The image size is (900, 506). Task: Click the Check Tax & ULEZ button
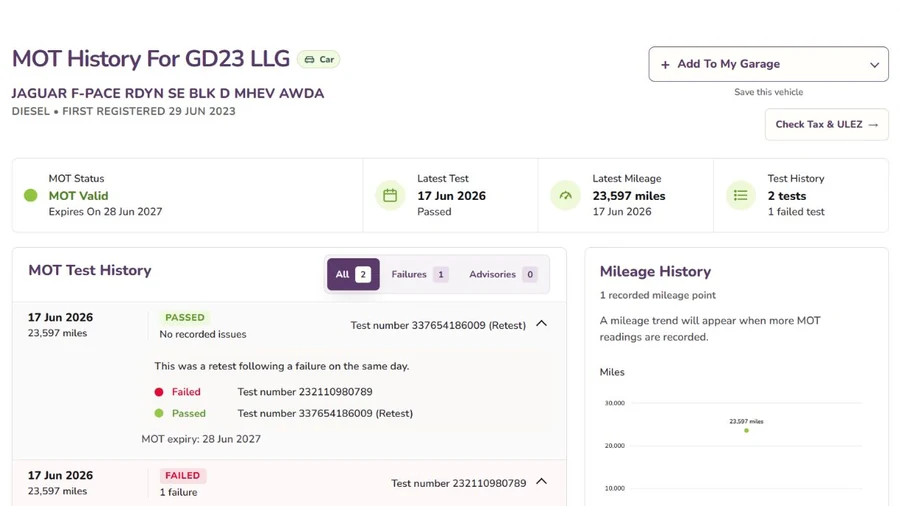(x=827, y=124)
